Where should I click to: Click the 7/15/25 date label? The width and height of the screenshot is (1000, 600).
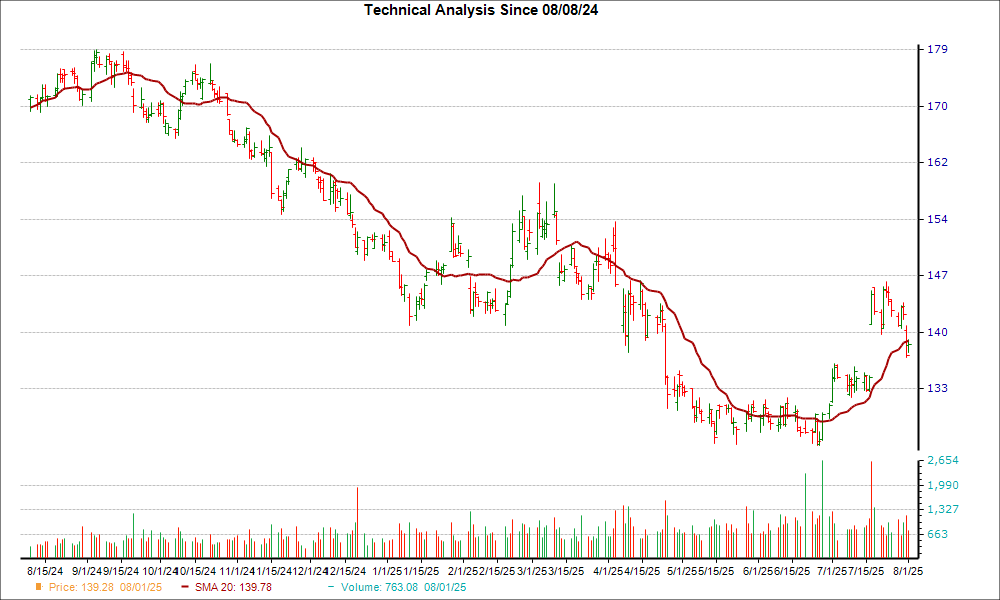pos(866,571)
